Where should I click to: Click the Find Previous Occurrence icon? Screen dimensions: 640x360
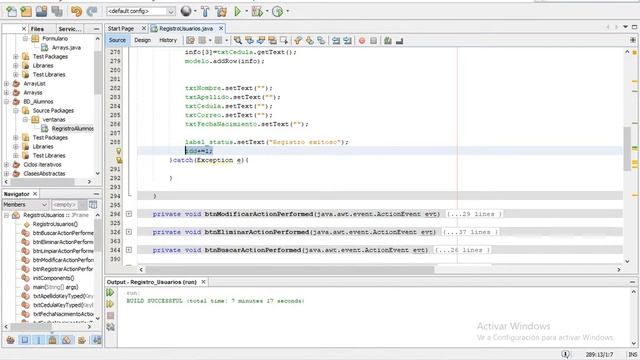tap(249, 40)
